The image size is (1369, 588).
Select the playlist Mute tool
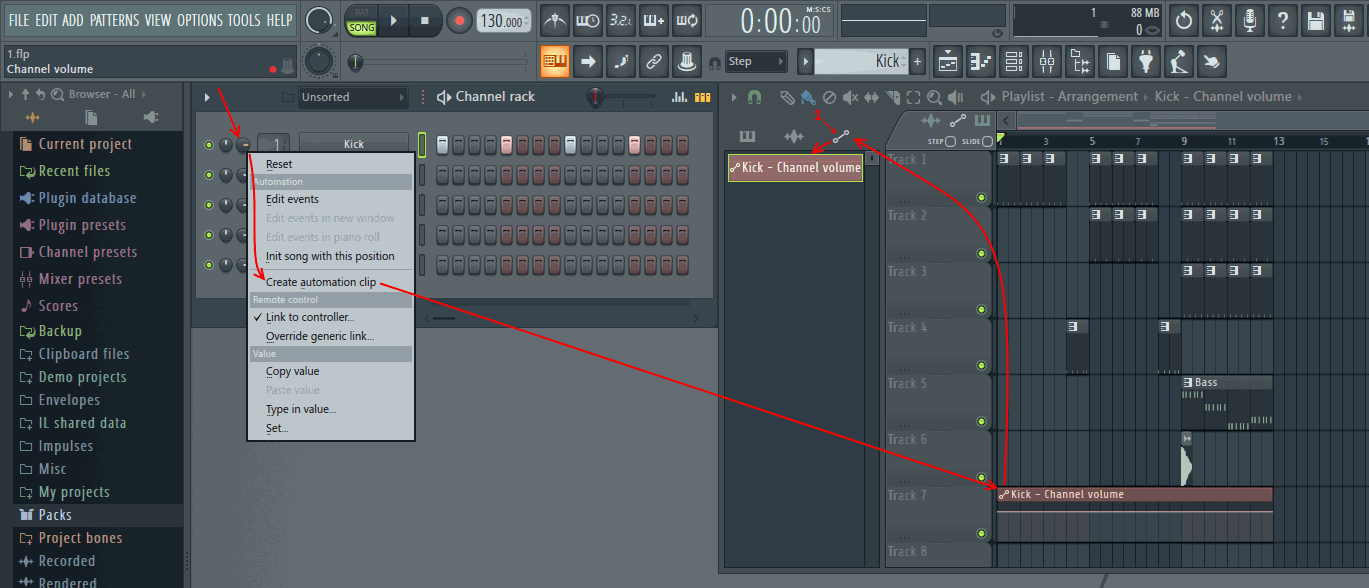click(850, 97)
